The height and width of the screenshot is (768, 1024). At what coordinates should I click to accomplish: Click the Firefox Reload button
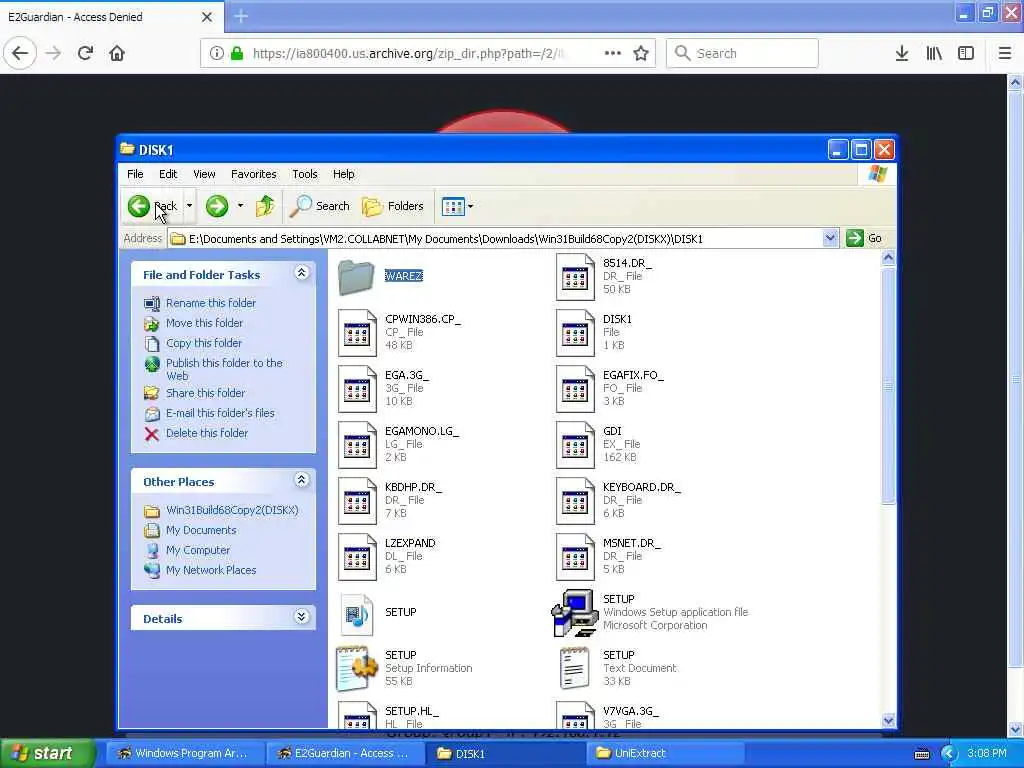86,53
